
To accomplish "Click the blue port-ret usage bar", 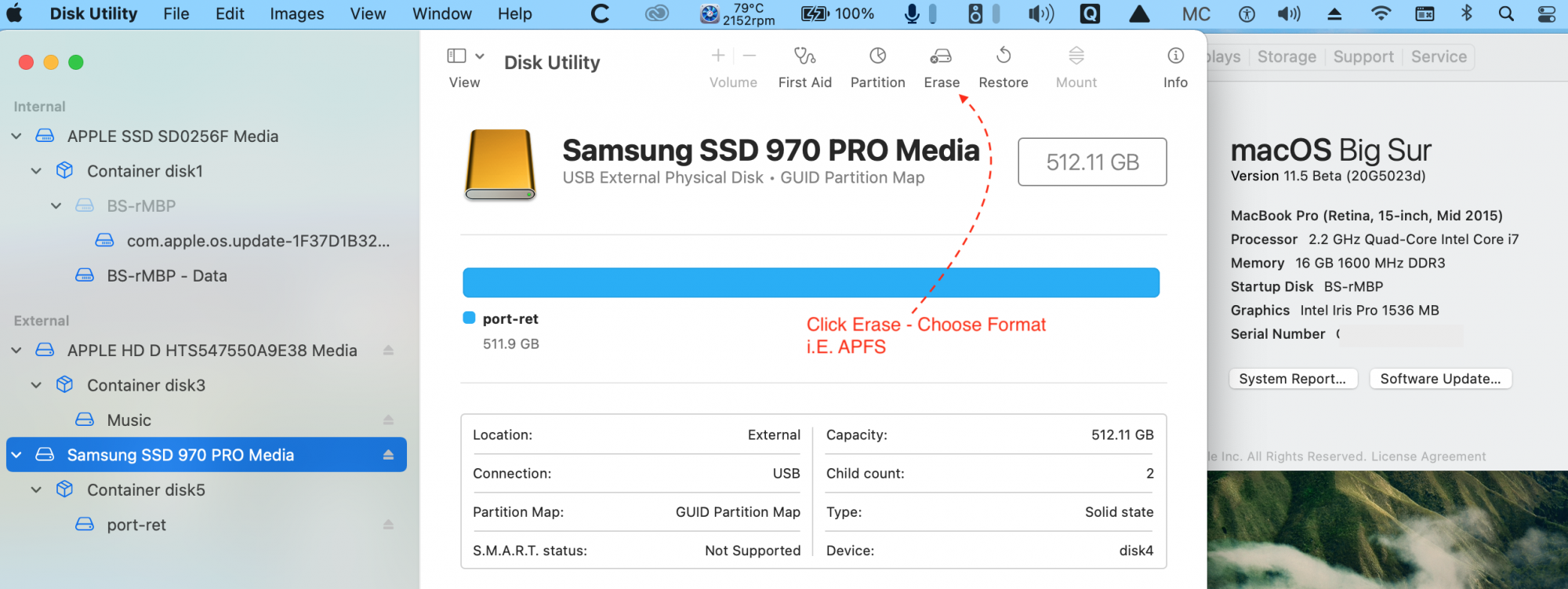I will pos(811,283).
